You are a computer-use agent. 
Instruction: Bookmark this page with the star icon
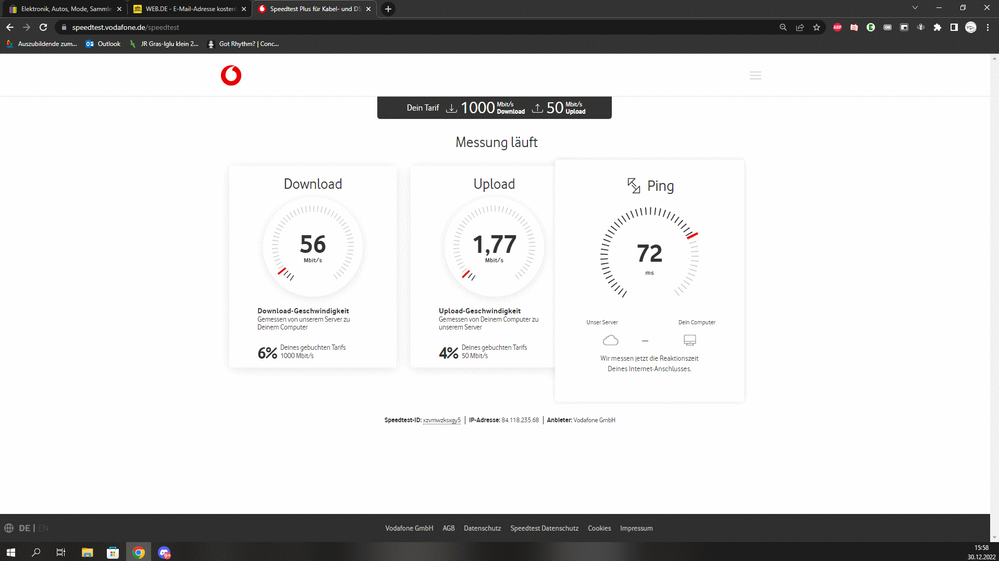[x=816, y=27]
